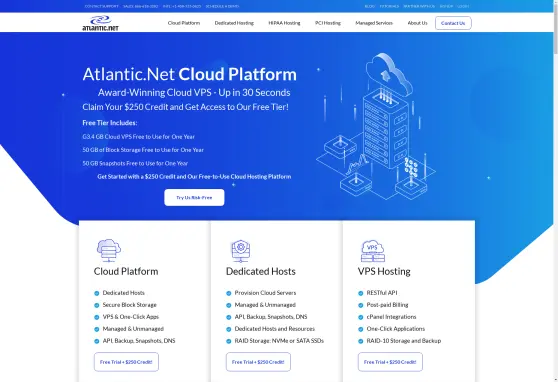This screenshot has width=558, height=382.
Task: Click the Dedicated Hosts card shield icon
Action: pos(241,251)
